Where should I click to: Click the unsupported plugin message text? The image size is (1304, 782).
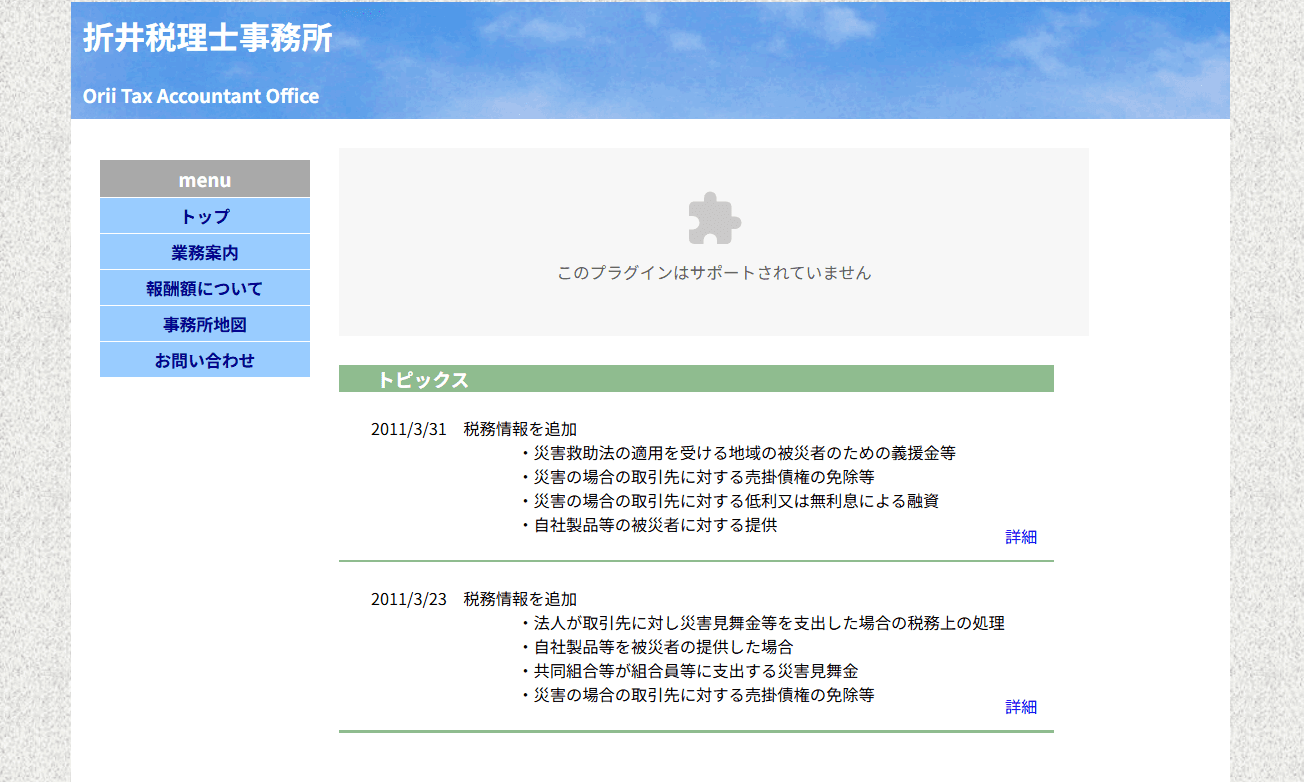(x=713, y=271)
